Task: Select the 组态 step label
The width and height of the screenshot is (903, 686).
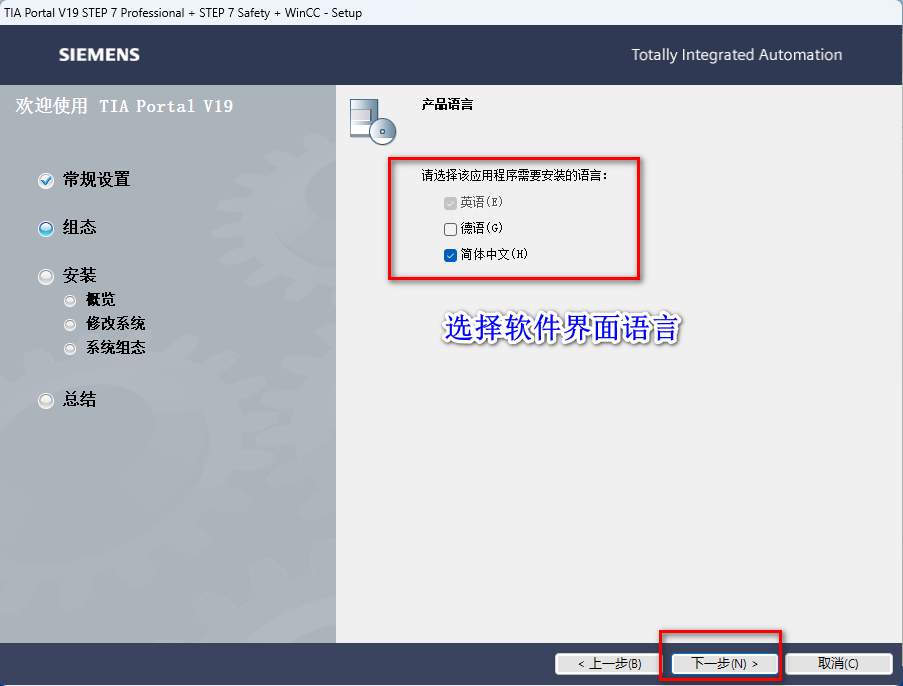Action: tap(79, 228)
